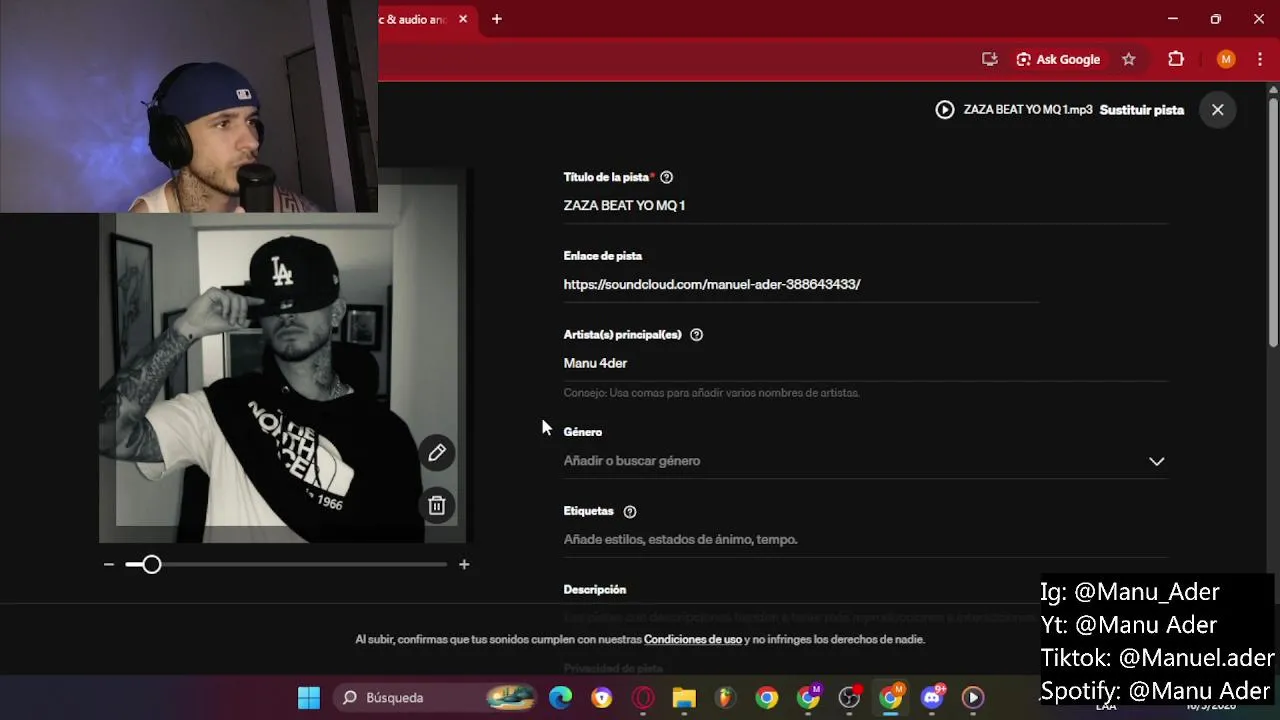Open a new browser tab
The image size is (1280, 720).
coord(496,19)
